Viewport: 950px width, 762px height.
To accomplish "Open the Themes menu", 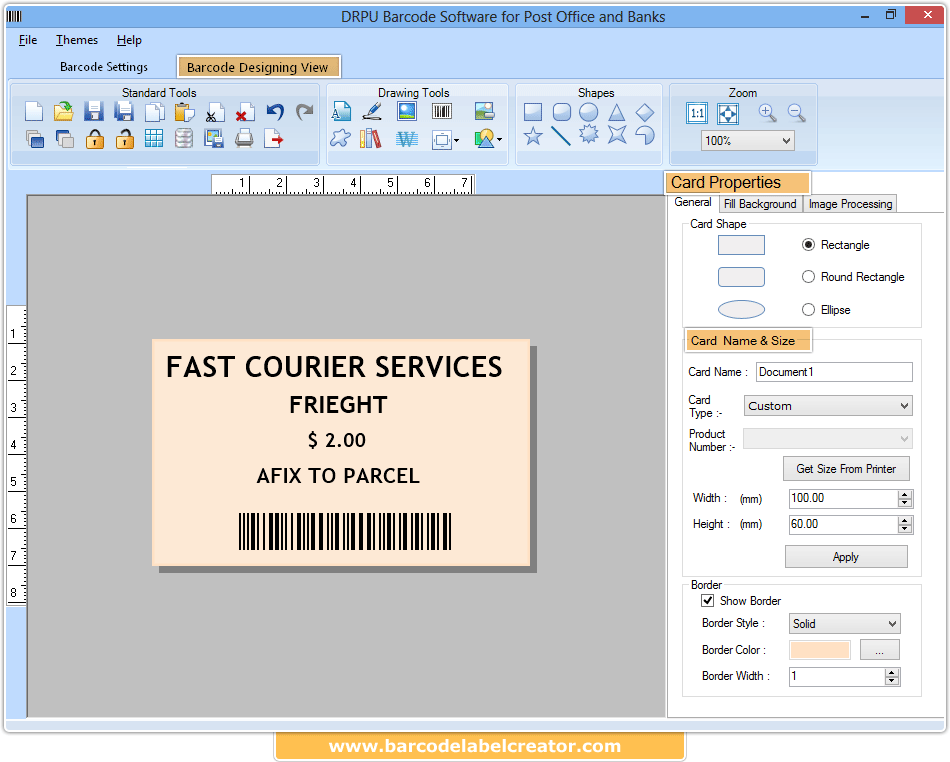I will point(77,40).
